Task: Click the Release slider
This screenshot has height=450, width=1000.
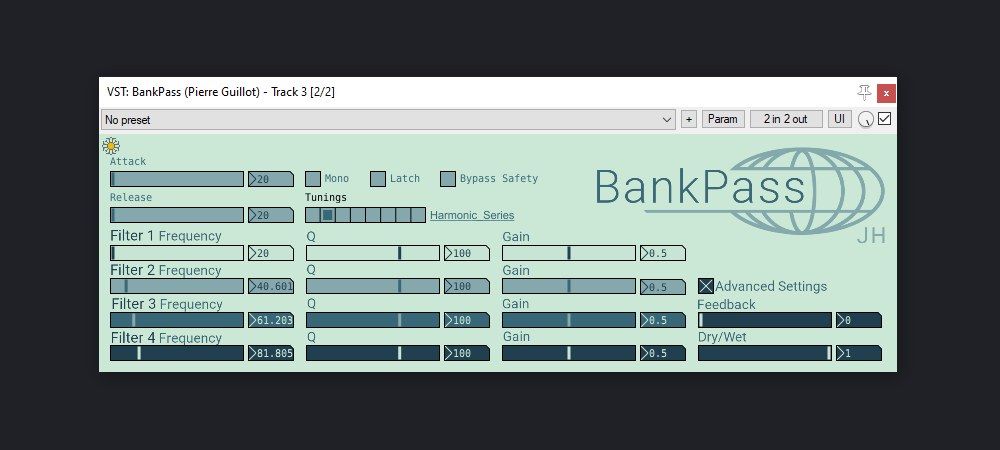Action: click(177, 215)
